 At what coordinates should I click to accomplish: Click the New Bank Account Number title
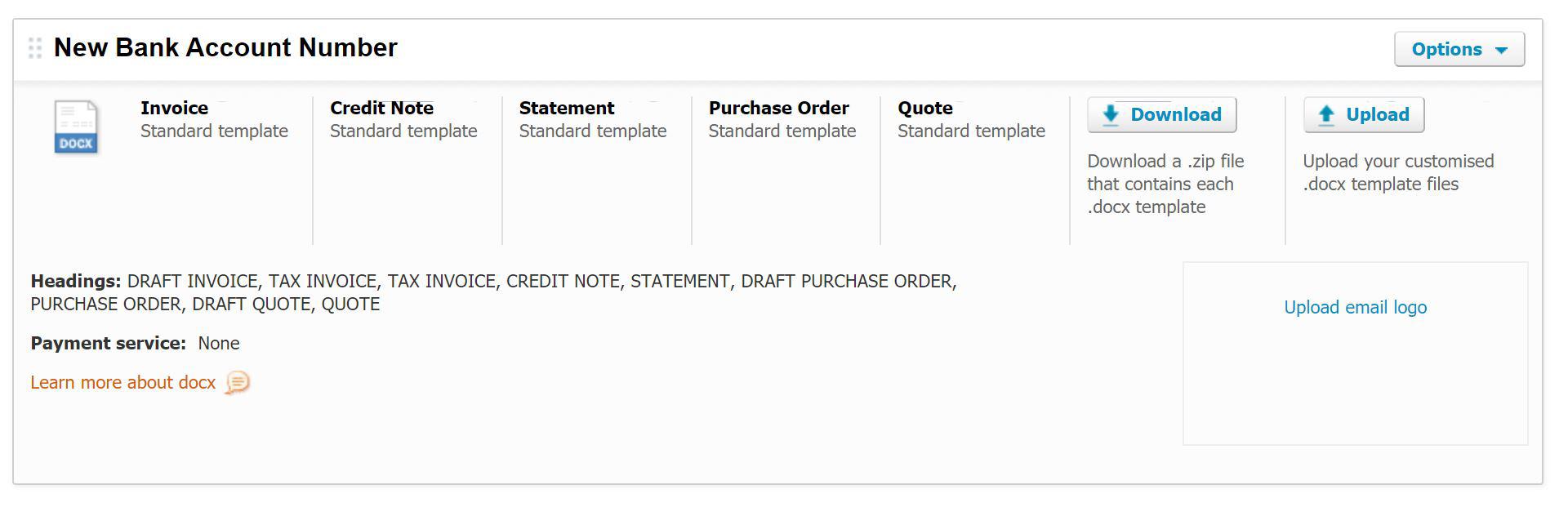(225, 47)
